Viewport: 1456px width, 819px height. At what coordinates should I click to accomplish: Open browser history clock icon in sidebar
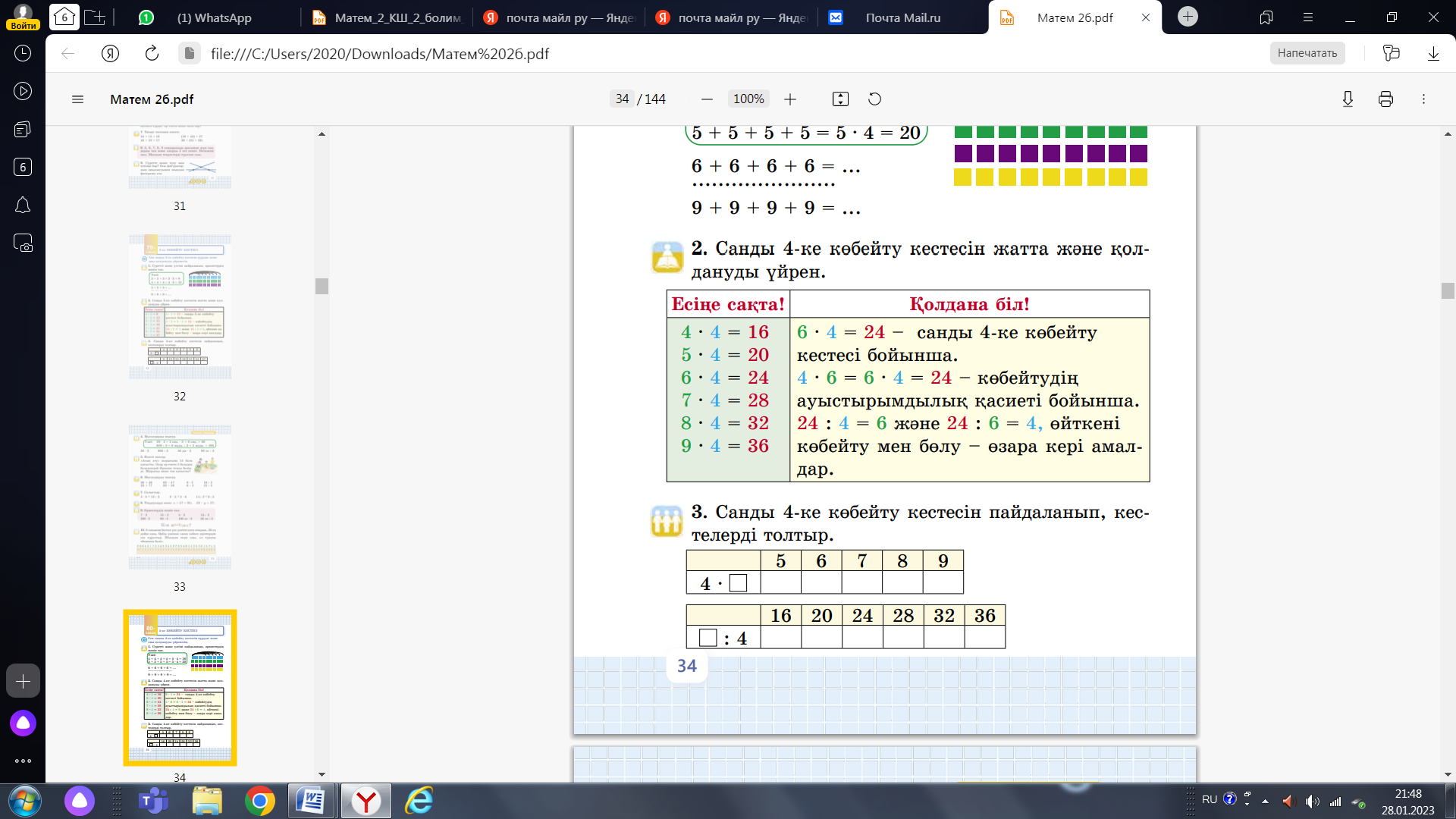click(x=23, y=53)
